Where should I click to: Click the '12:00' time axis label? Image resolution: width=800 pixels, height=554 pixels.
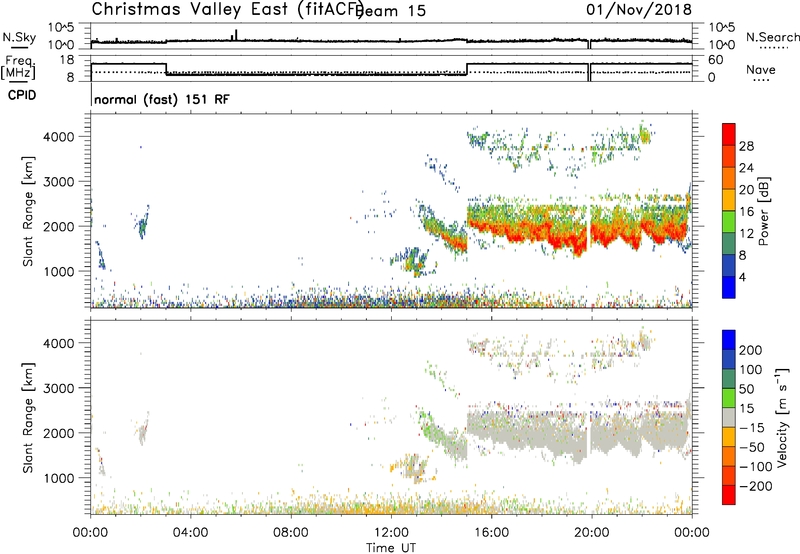tap(391, 533)
